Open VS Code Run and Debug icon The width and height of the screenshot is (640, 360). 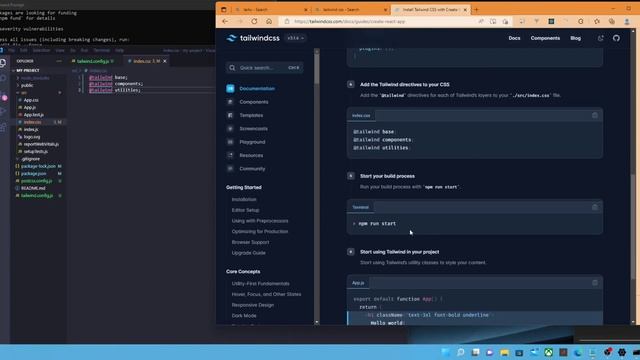3,111
